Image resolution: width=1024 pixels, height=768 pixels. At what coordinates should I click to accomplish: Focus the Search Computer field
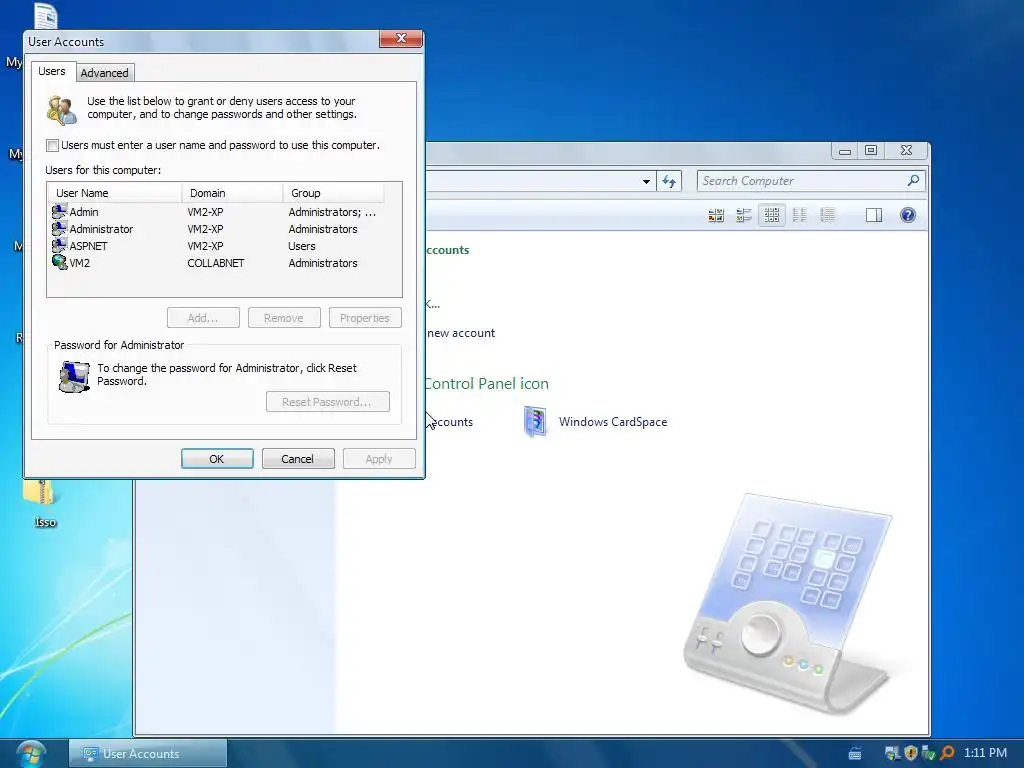click(x=801, y=181)
